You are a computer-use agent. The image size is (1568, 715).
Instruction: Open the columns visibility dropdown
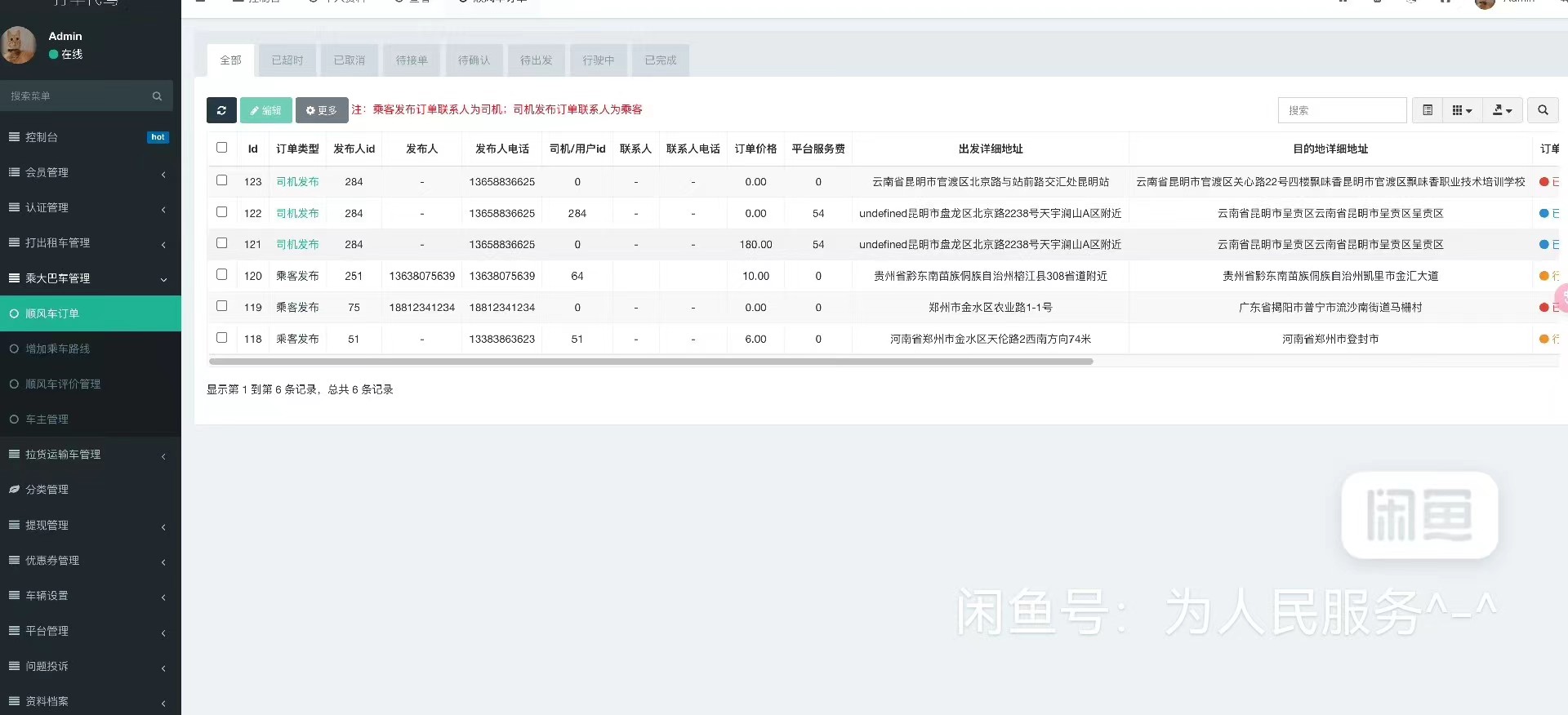[1462, 110]
